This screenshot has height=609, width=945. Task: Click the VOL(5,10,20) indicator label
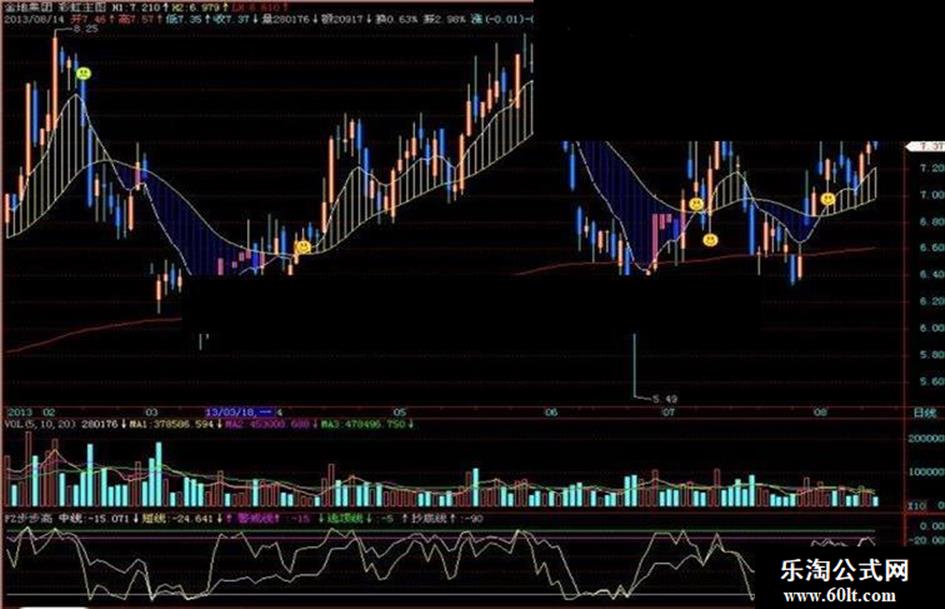(40, 424)
